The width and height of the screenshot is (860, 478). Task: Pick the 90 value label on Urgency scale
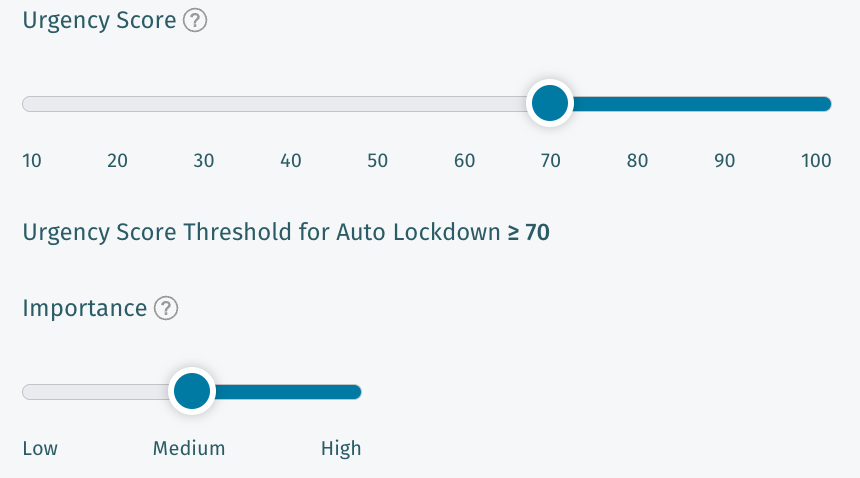[724, 161]
